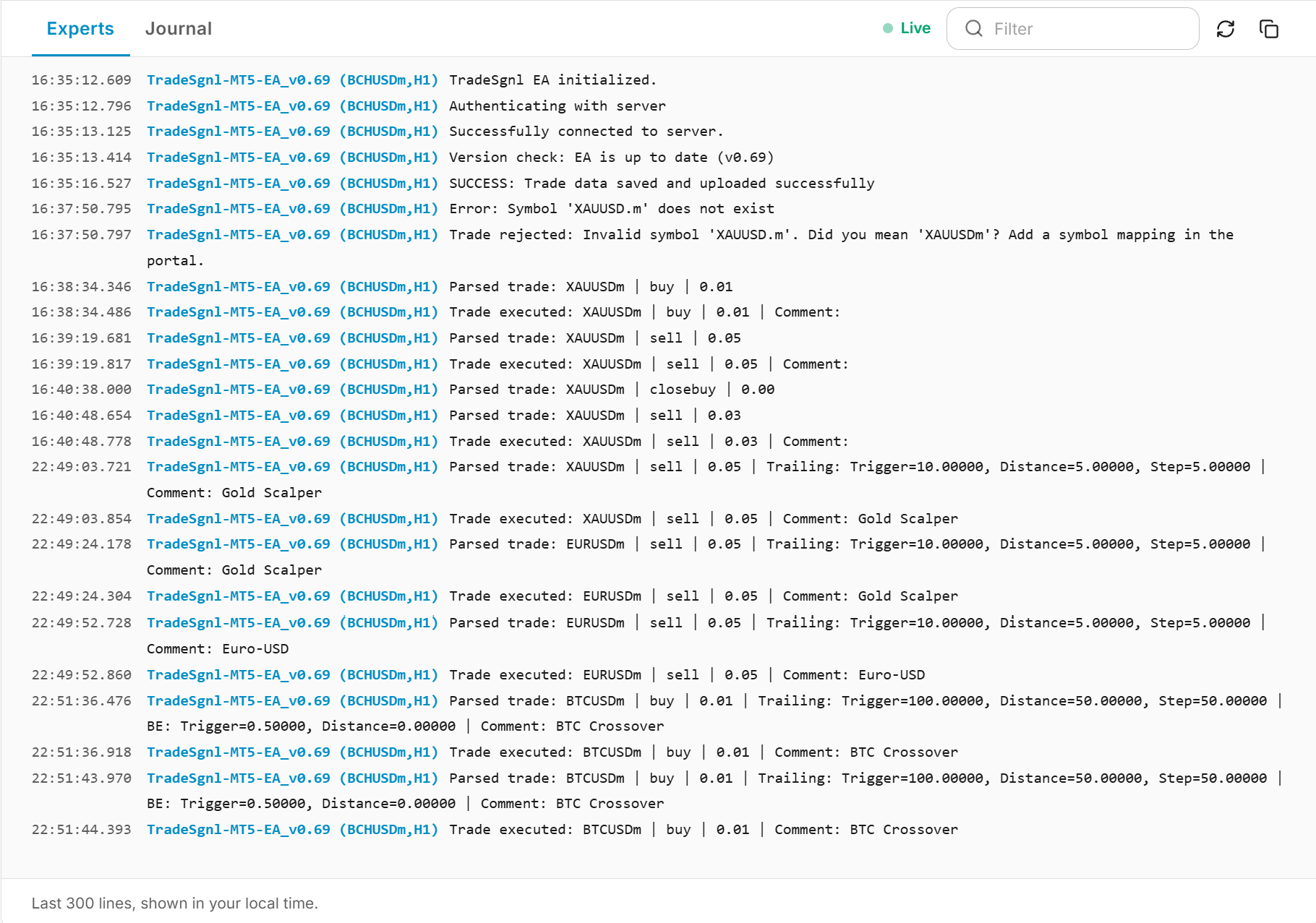Click the 'Version check: EA is up to date' message

612,158
